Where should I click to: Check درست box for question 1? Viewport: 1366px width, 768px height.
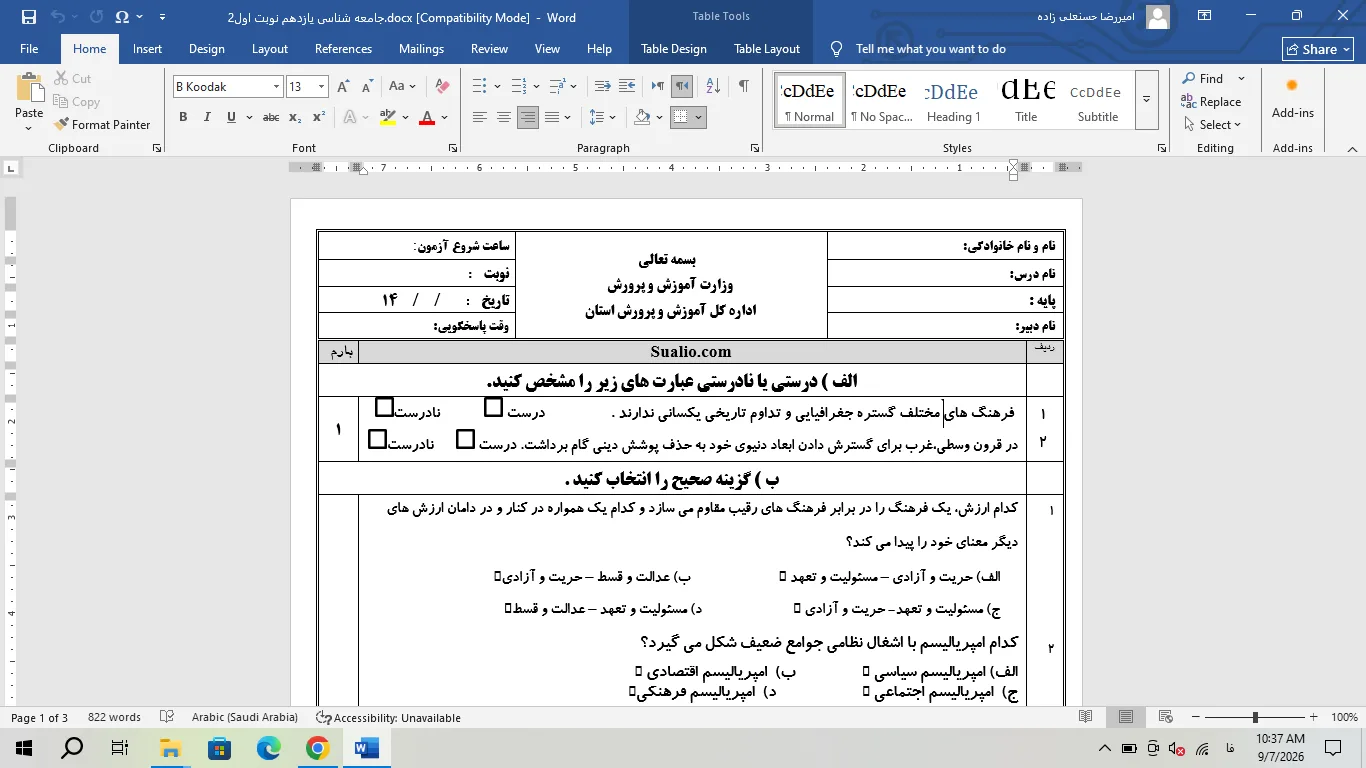[x=493, y=407]
